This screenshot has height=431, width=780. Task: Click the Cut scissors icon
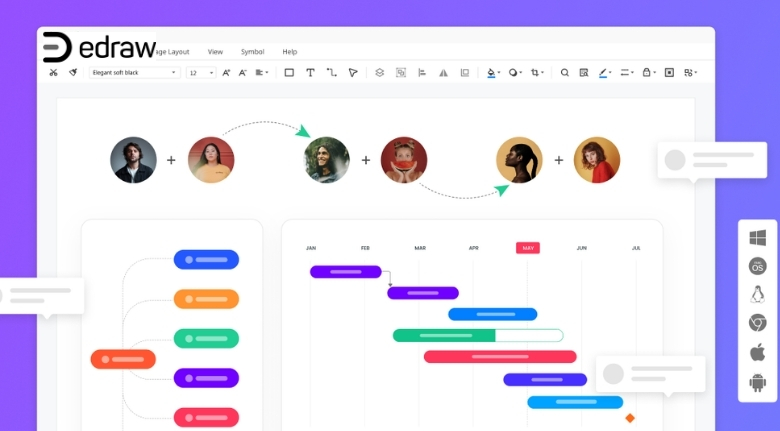(x=53, y=73)
